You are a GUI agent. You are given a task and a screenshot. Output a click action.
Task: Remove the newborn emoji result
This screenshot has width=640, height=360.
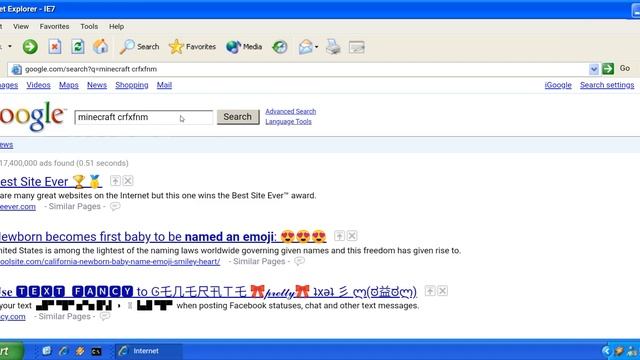pyautogui.click(x=352, y=236)
